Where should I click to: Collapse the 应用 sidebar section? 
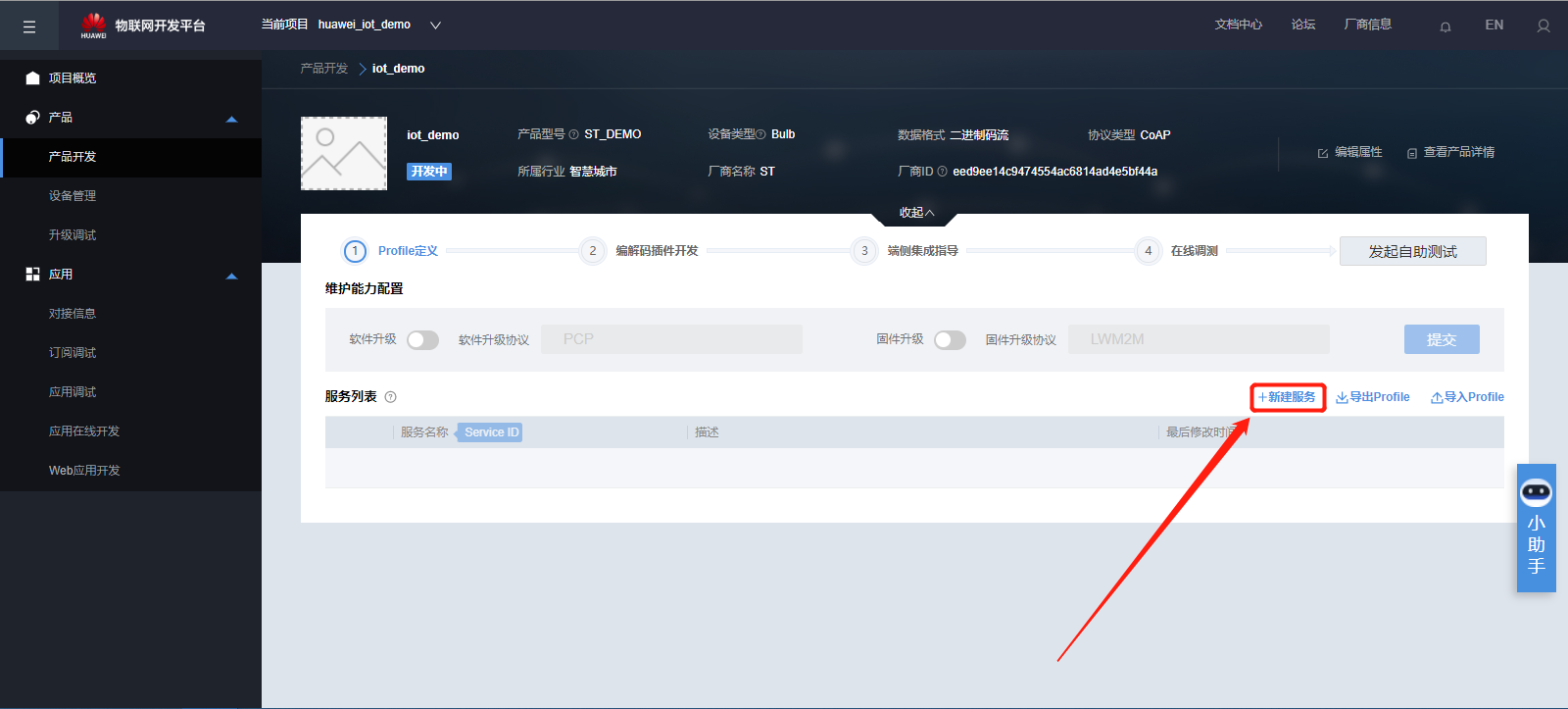[232, 276]
